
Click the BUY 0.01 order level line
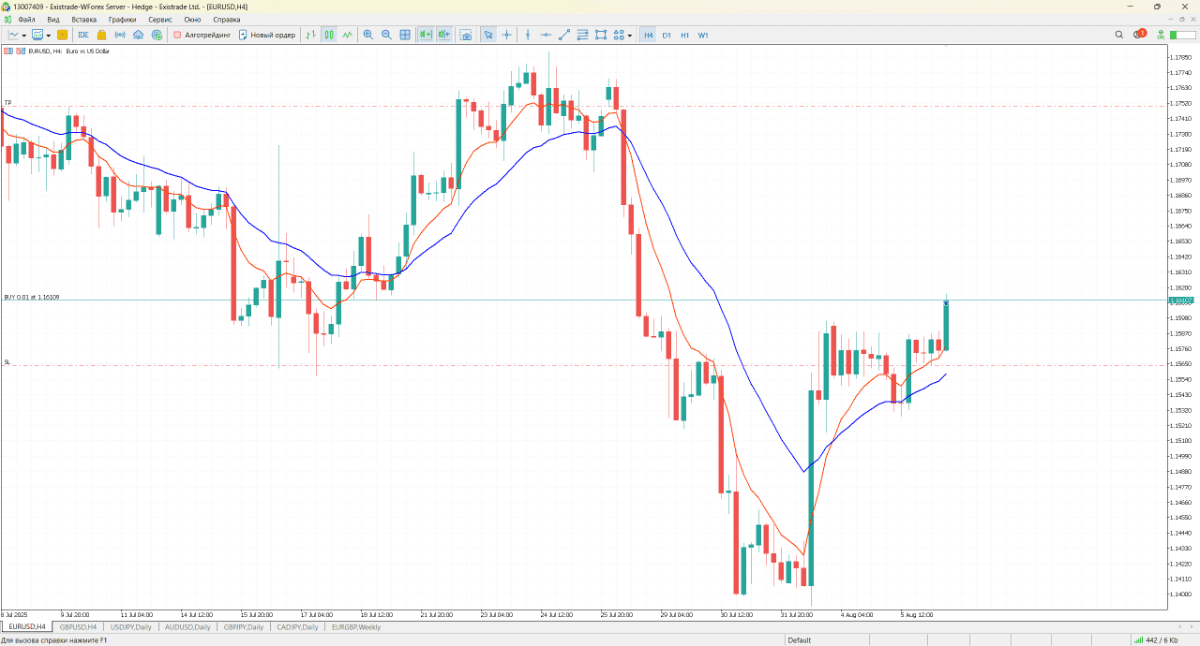coord(500,300)
